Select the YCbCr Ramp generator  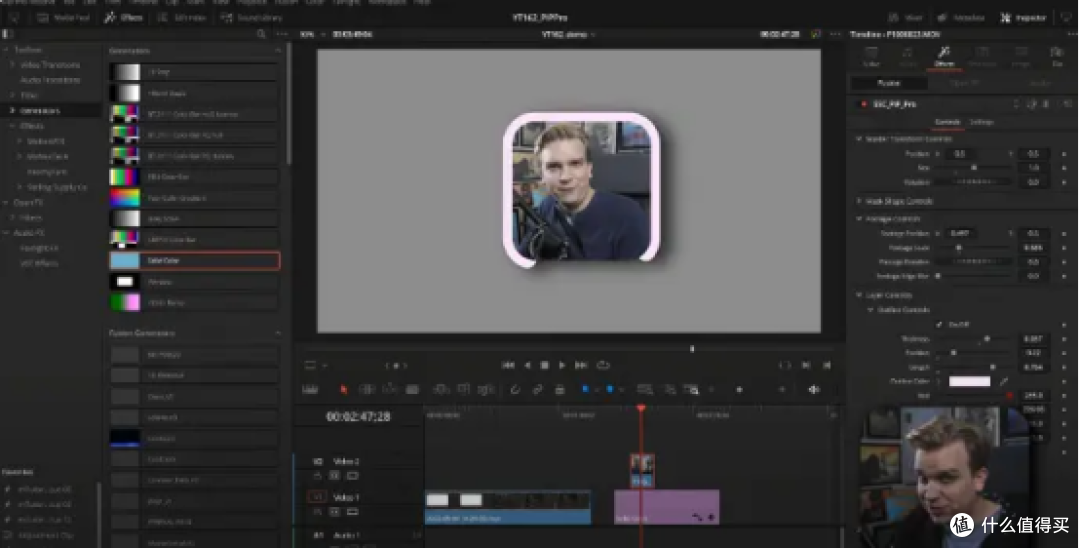coord(194,302)
